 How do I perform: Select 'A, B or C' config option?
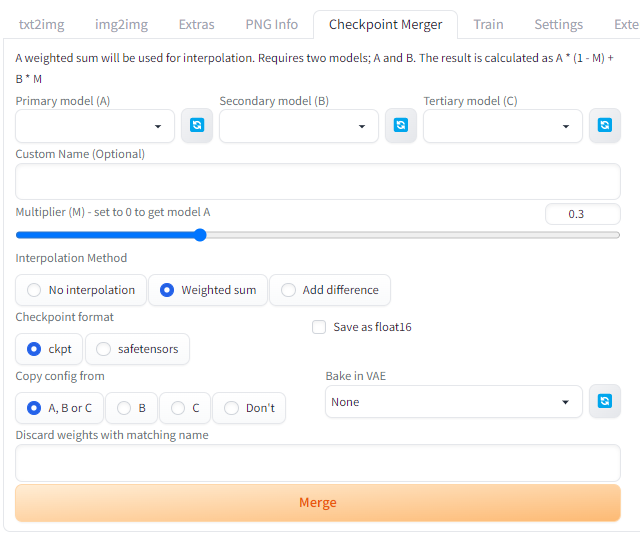coord(59,408)
